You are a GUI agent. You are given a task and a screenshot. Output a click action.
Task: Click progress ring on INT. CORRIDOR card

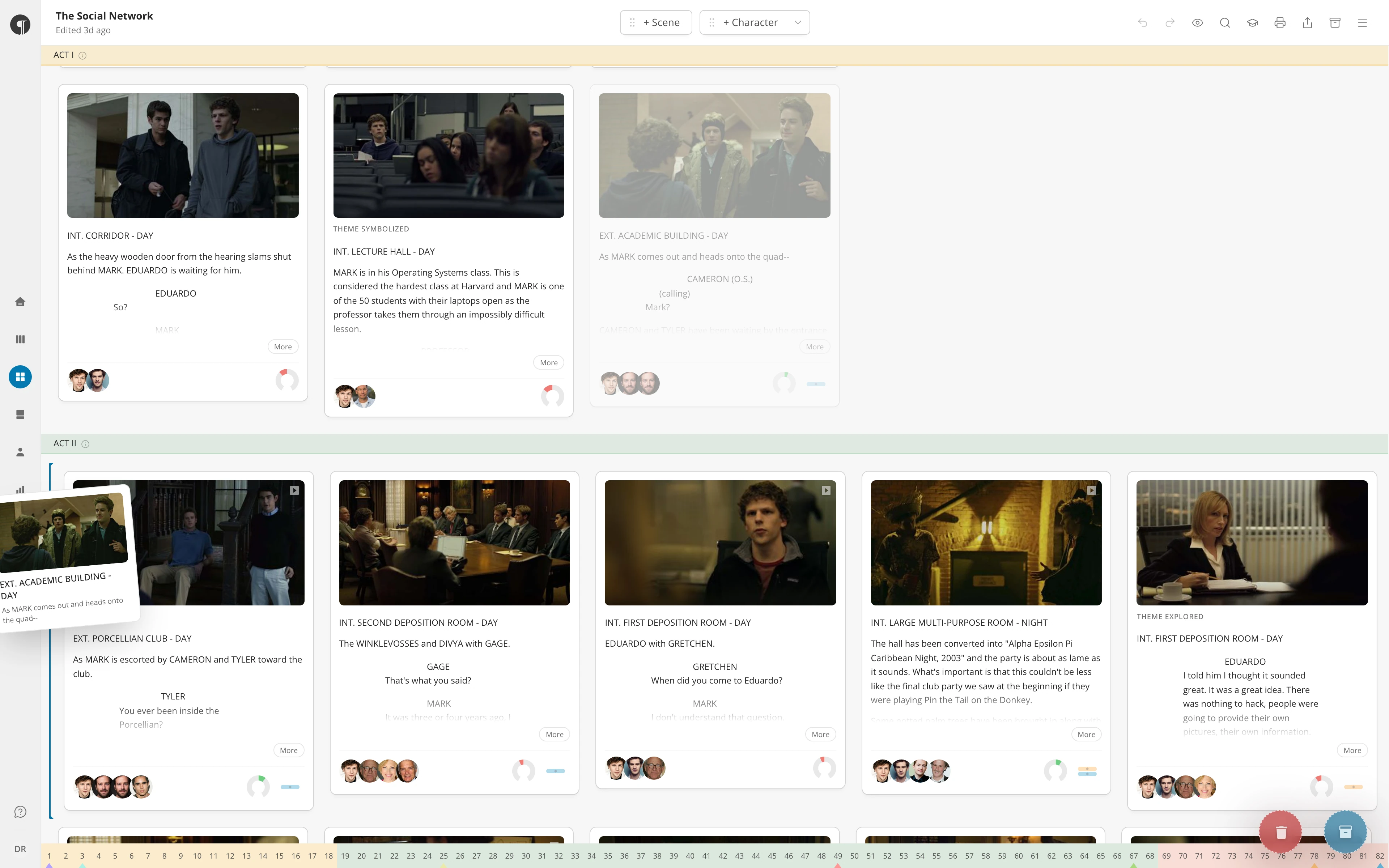(x=287, y=380)
